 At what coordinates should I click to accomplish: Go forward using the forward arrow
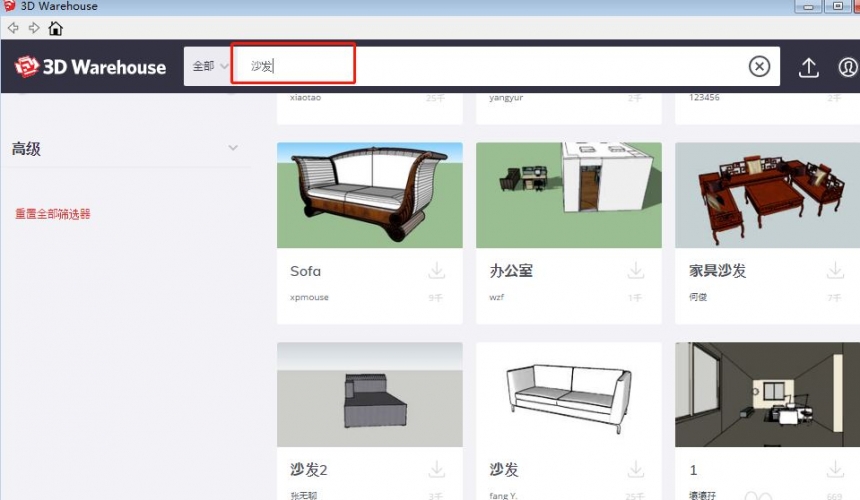point(34,27)
